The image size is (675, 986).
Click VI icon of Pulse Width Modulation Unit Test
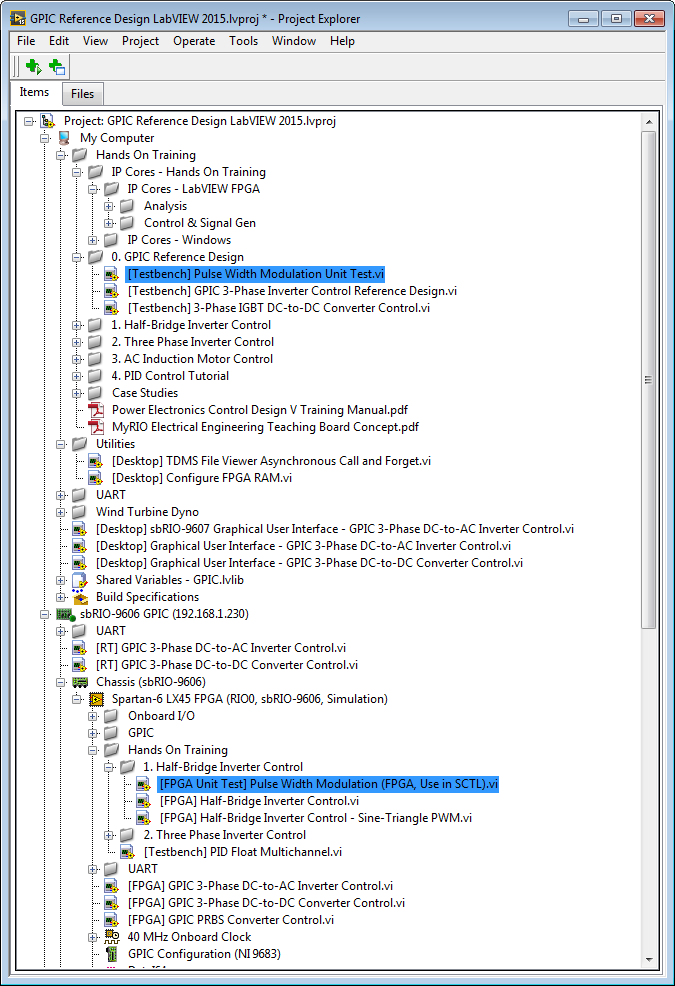click(111, 274)
